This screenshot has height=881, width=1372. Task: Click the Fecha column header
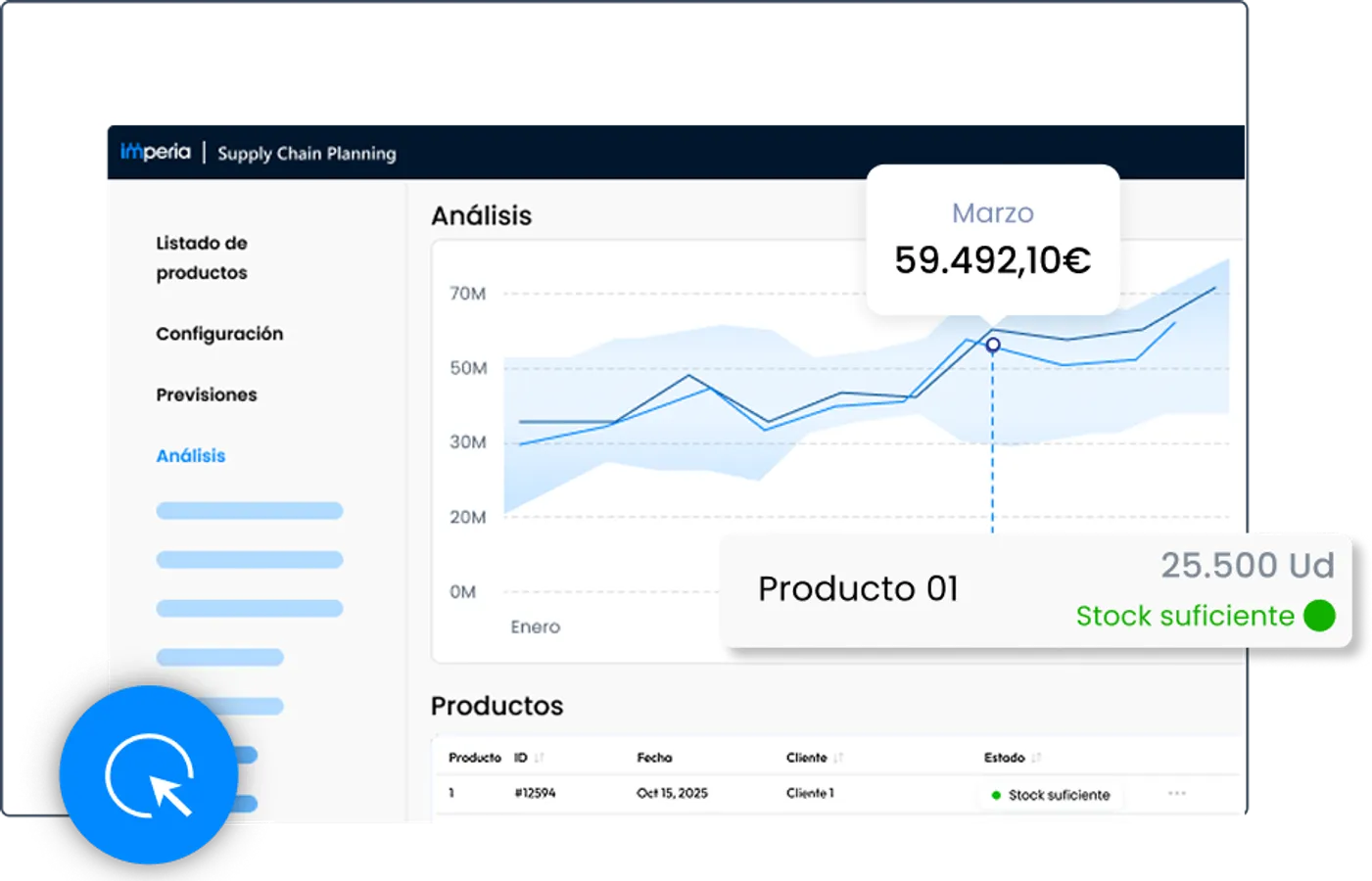(x=654, y=758)
